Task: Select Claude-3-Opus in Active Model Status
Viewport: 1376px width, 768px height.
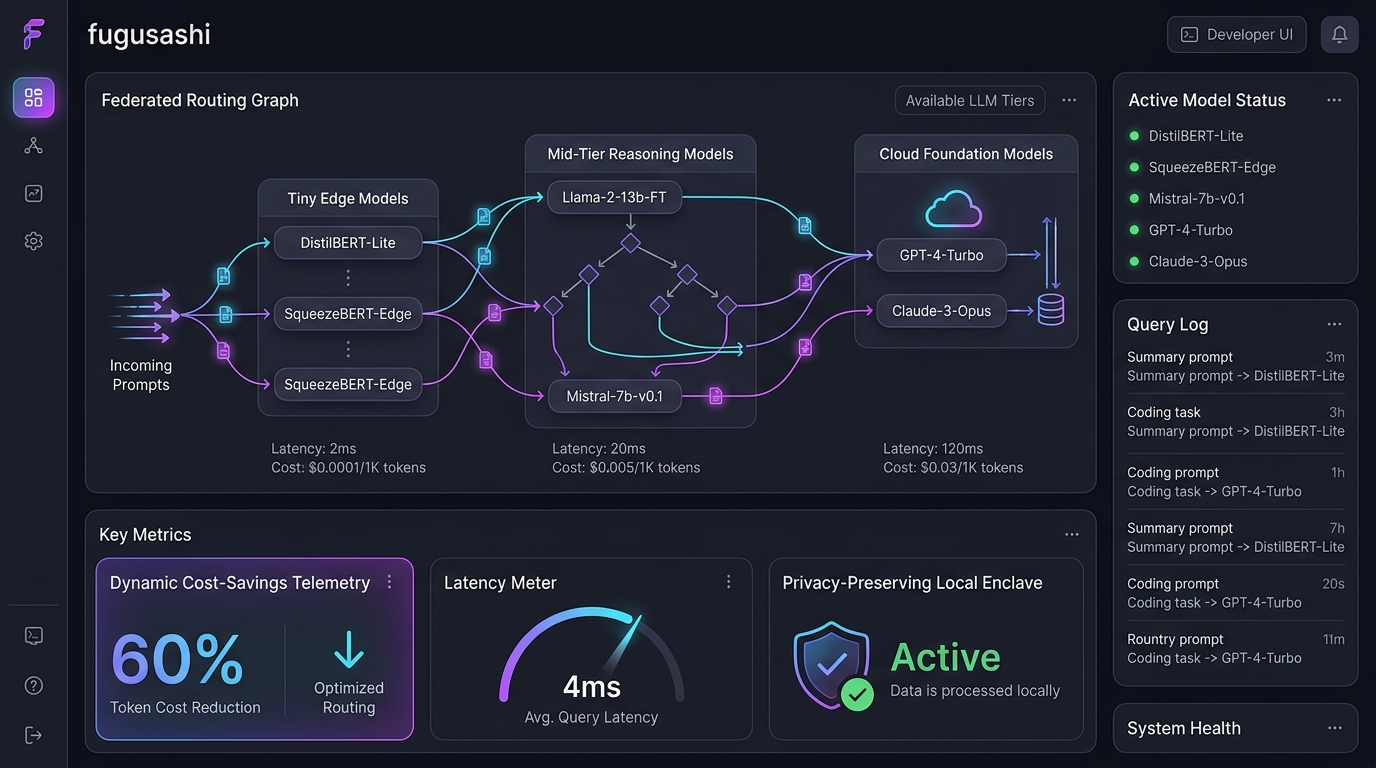Action: [1198, 261]
